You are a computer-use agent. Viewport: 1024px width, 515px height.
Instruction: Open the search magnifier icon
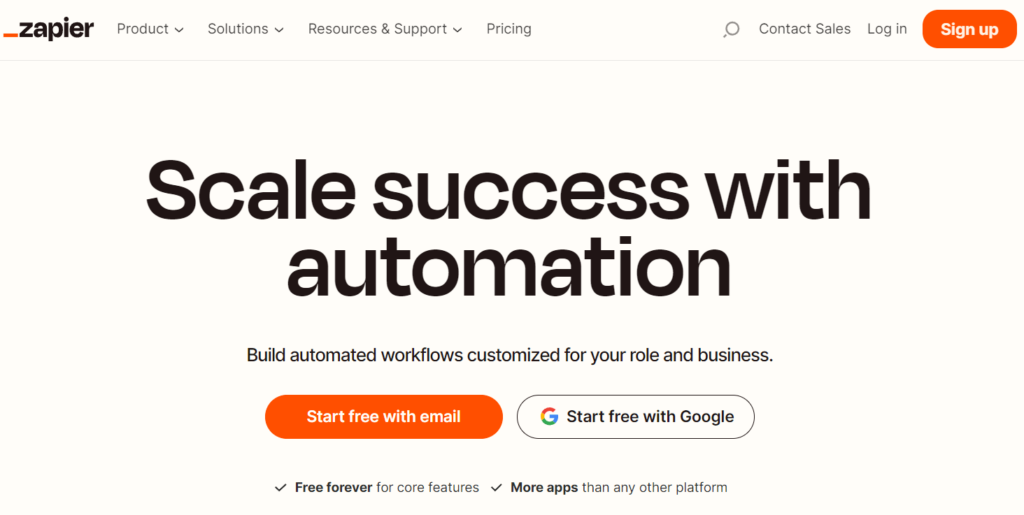tap(731, 29)
